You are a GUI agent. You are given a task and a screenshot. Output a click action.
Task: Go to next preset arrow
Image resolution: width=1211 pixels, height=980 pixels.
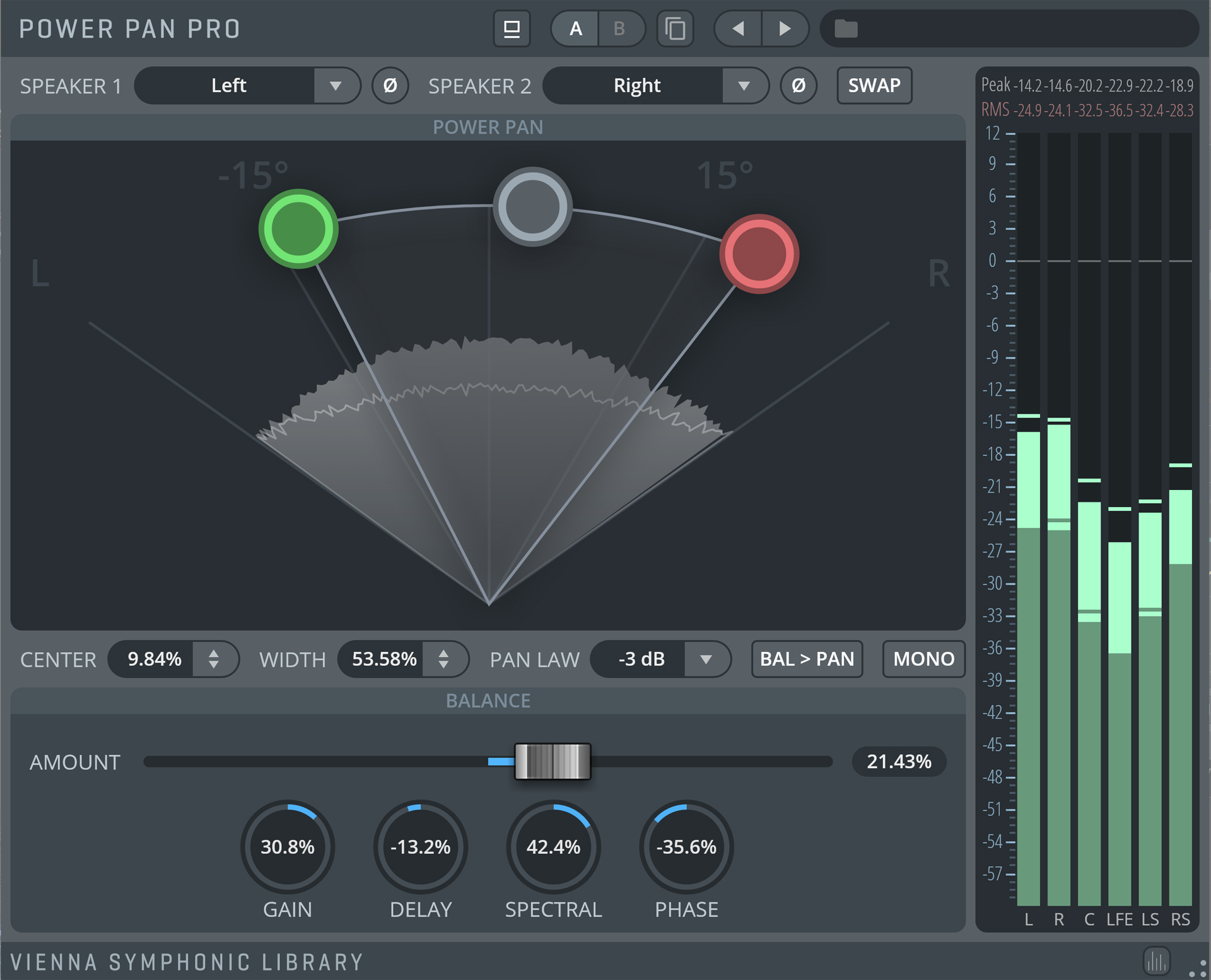coord(785,29)
